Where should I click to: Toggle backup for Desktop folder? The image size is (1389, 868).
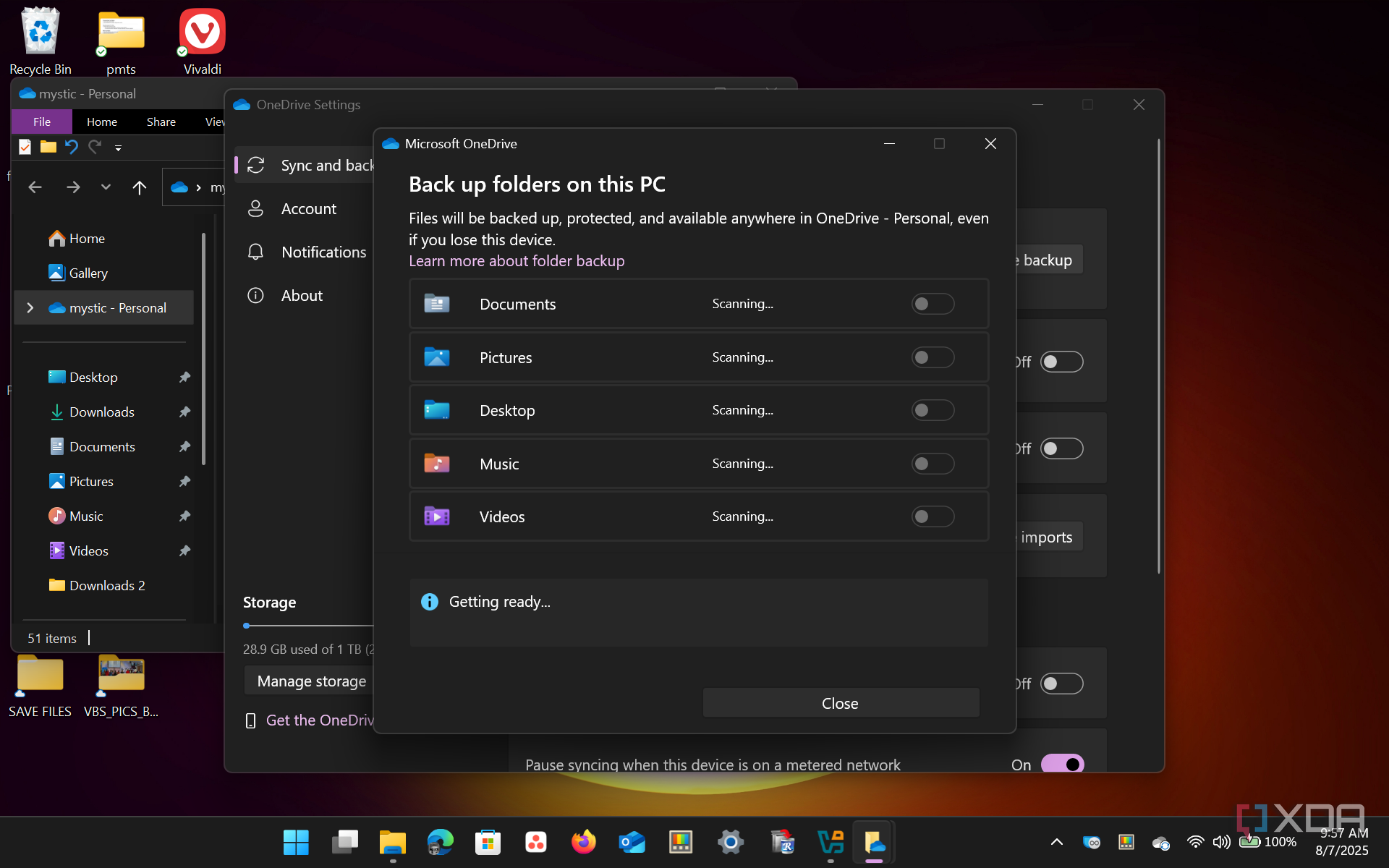point(933,410)
